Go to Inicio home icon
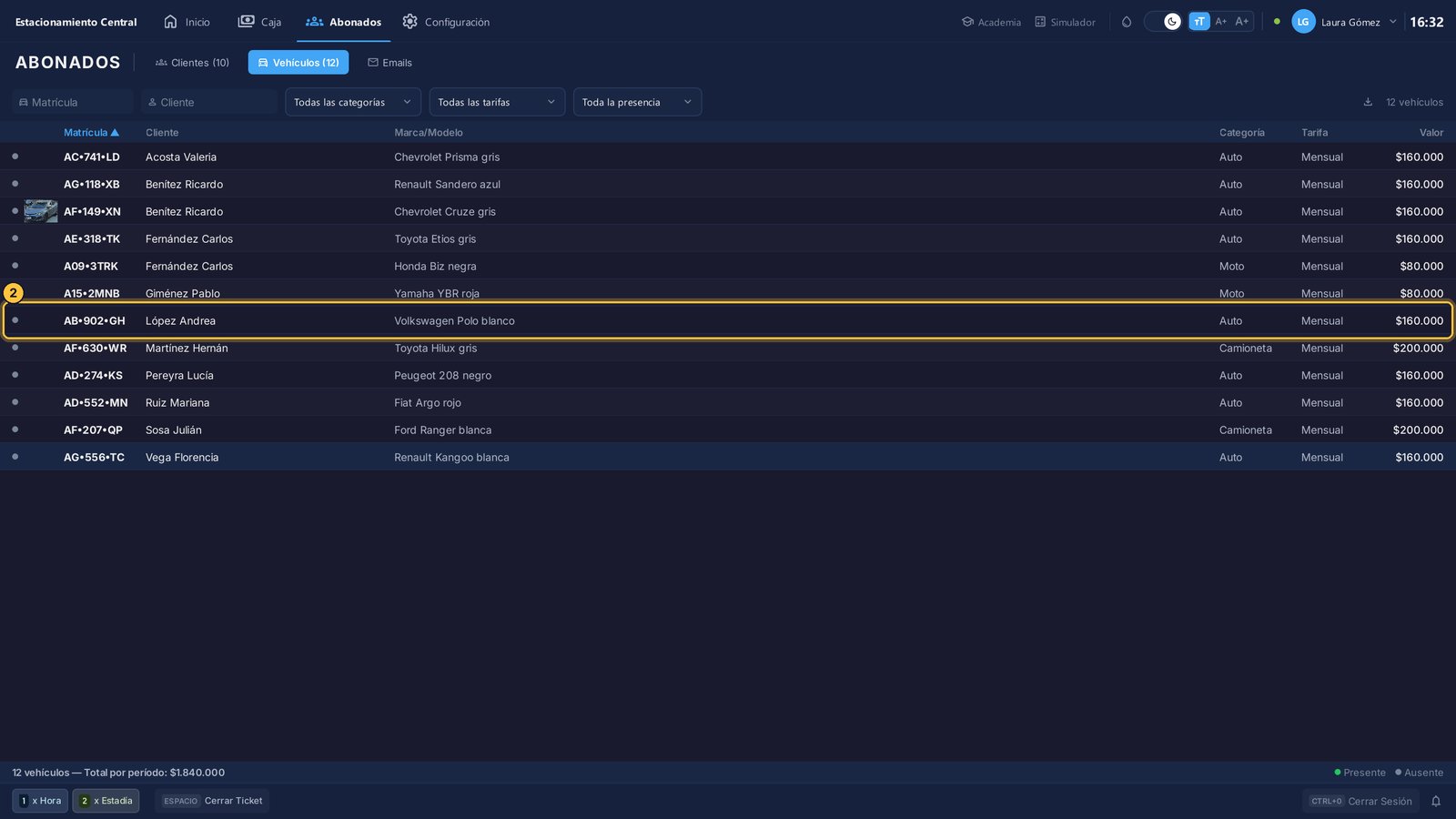The image size is (1456, 819). tap(187, 22)
